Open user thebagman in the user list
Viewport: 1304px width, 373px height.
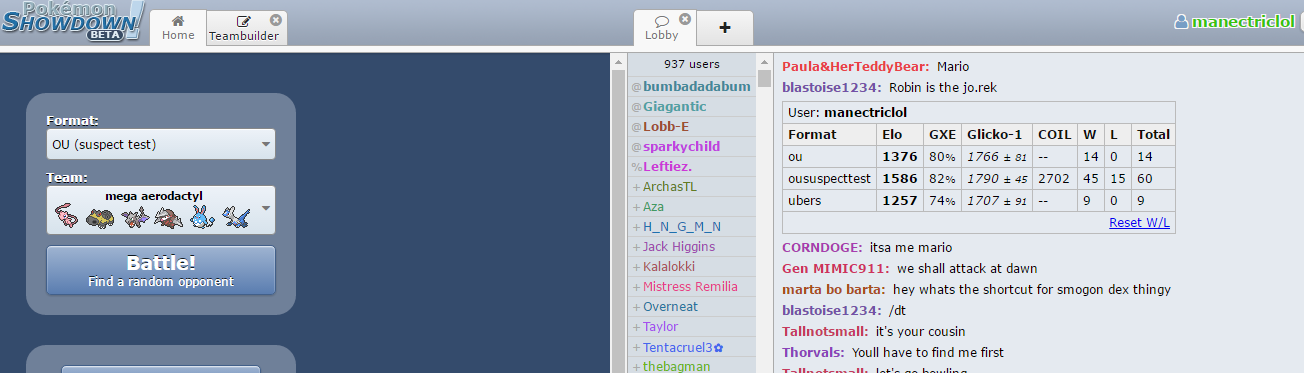pyautogui.click(x=692, y=366)
